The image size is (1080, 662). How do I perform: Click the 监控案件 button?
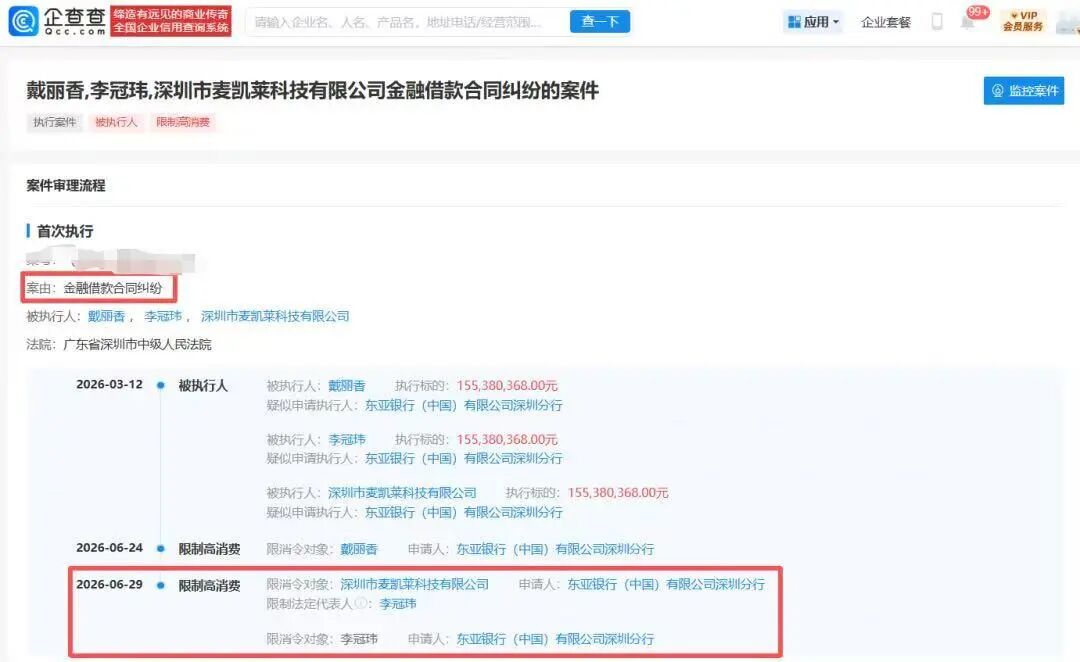click(1024, 90)
